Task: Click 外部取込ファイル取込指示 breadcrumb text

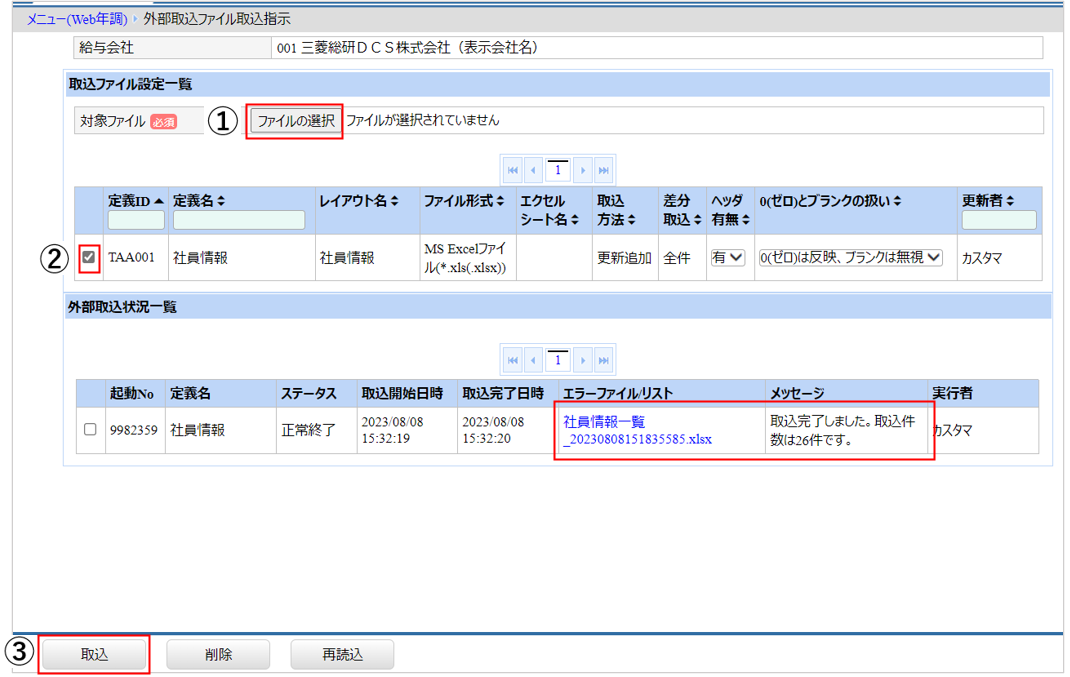Action: tap(217, 19)
